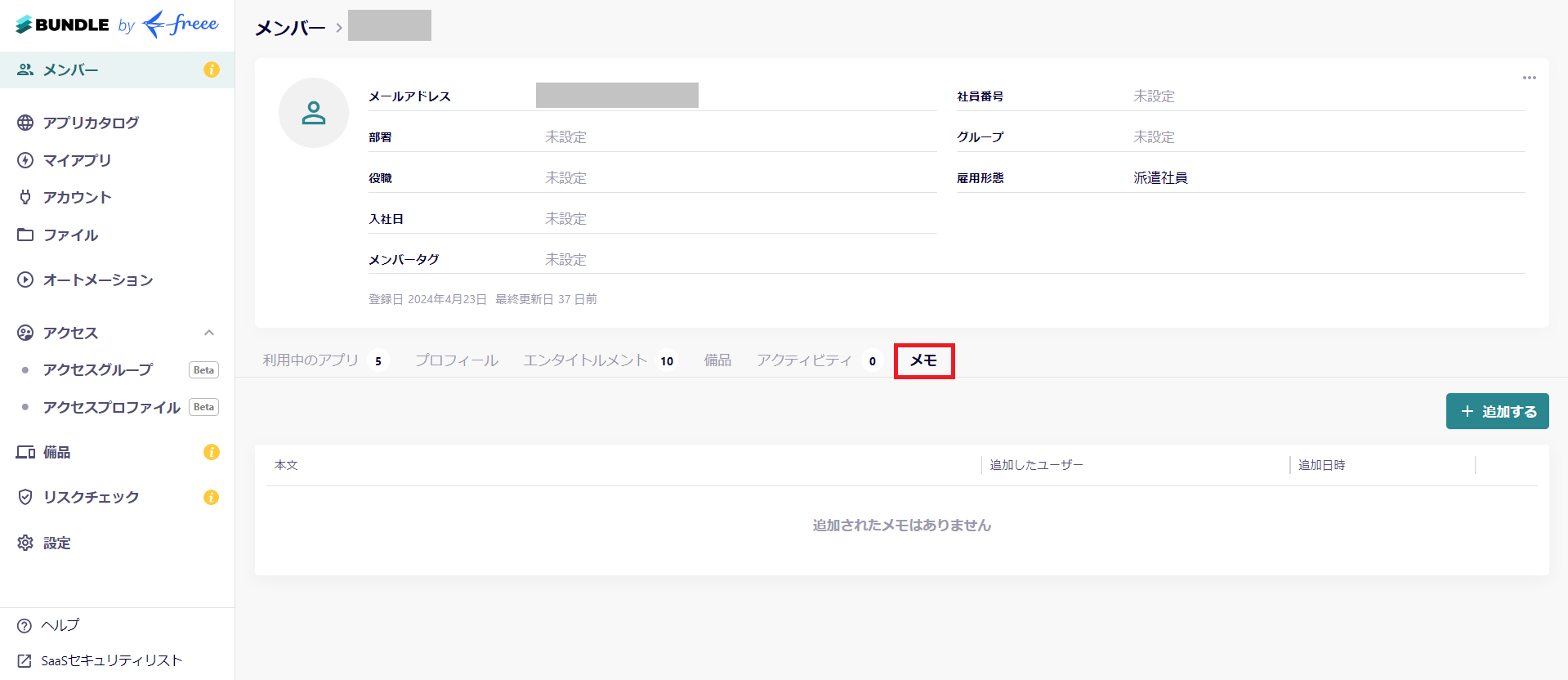Click the Beta badge beside アクセスプロファイル

(203, 407)
